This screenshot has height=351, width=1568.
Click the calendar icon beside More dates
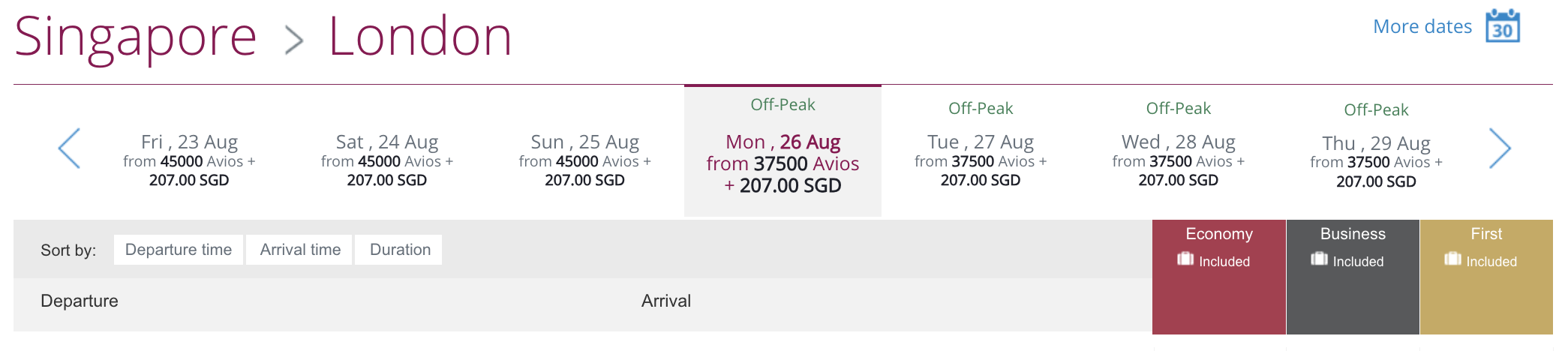click(1503, 26)
